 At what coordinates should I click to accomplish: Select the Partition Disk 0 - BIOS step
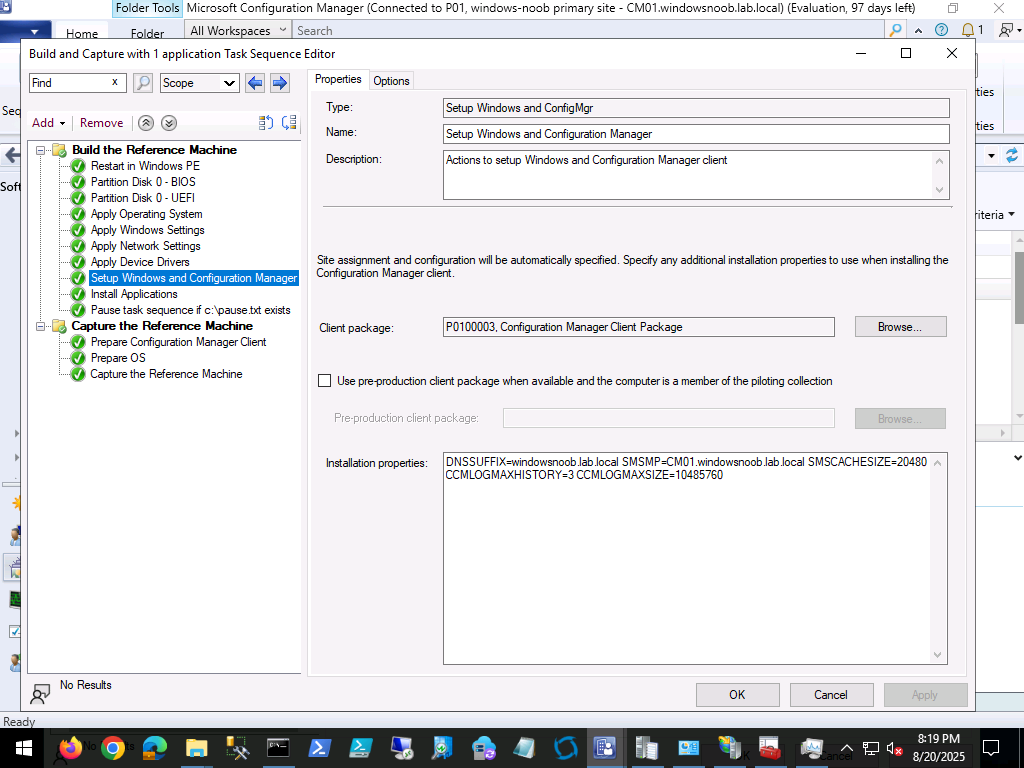143,182
